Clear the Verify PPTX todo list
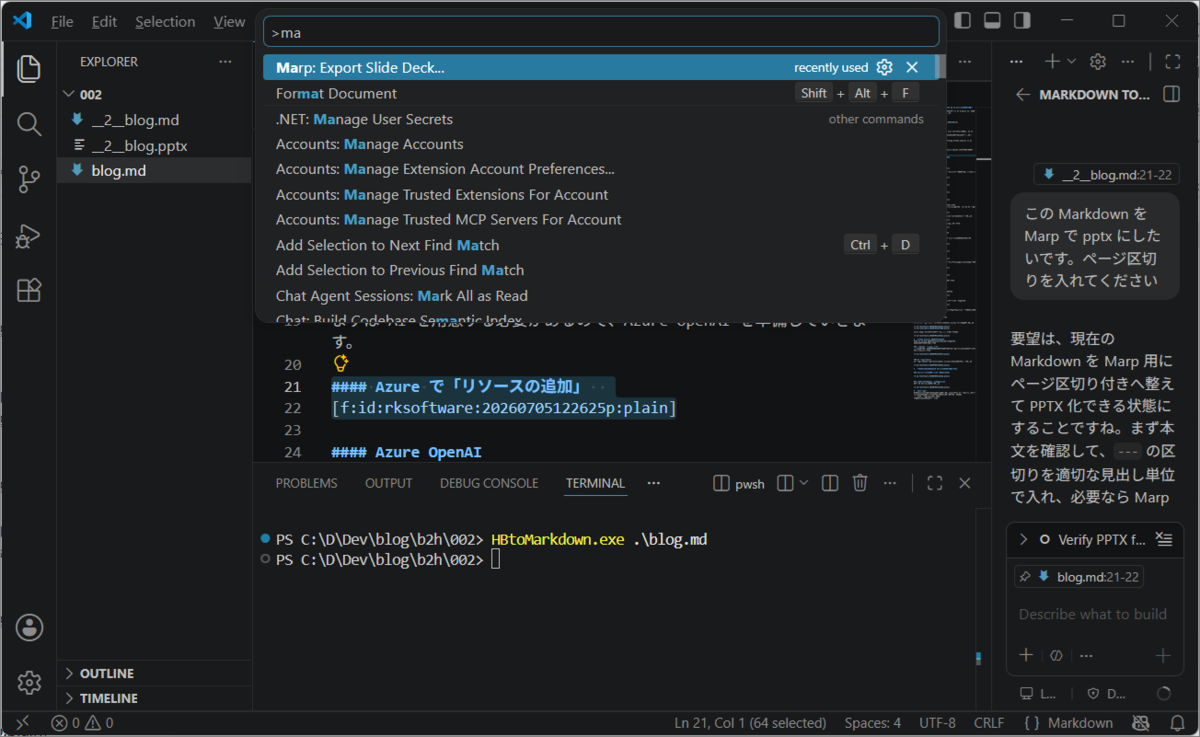The width and height of the screenshot is (1200, 737). point(1163,539)
